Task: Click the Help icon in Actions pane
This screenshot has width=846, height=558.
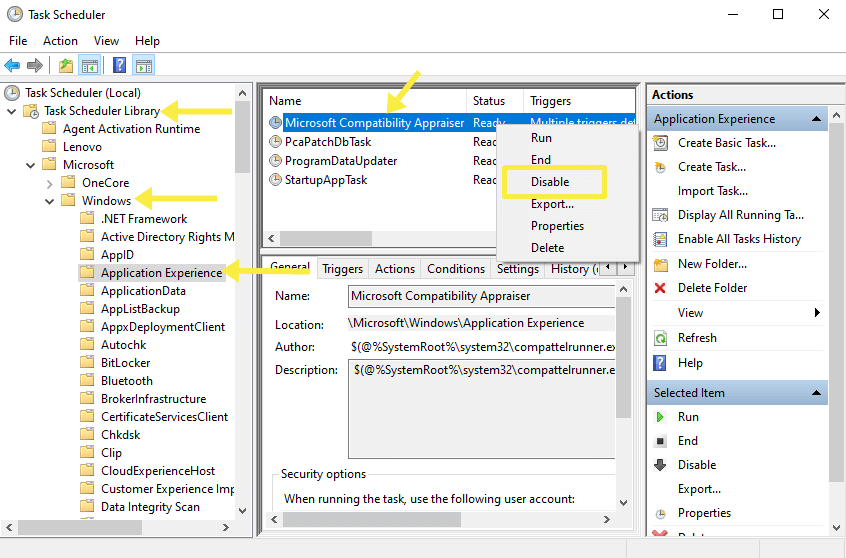Action: 659,363
